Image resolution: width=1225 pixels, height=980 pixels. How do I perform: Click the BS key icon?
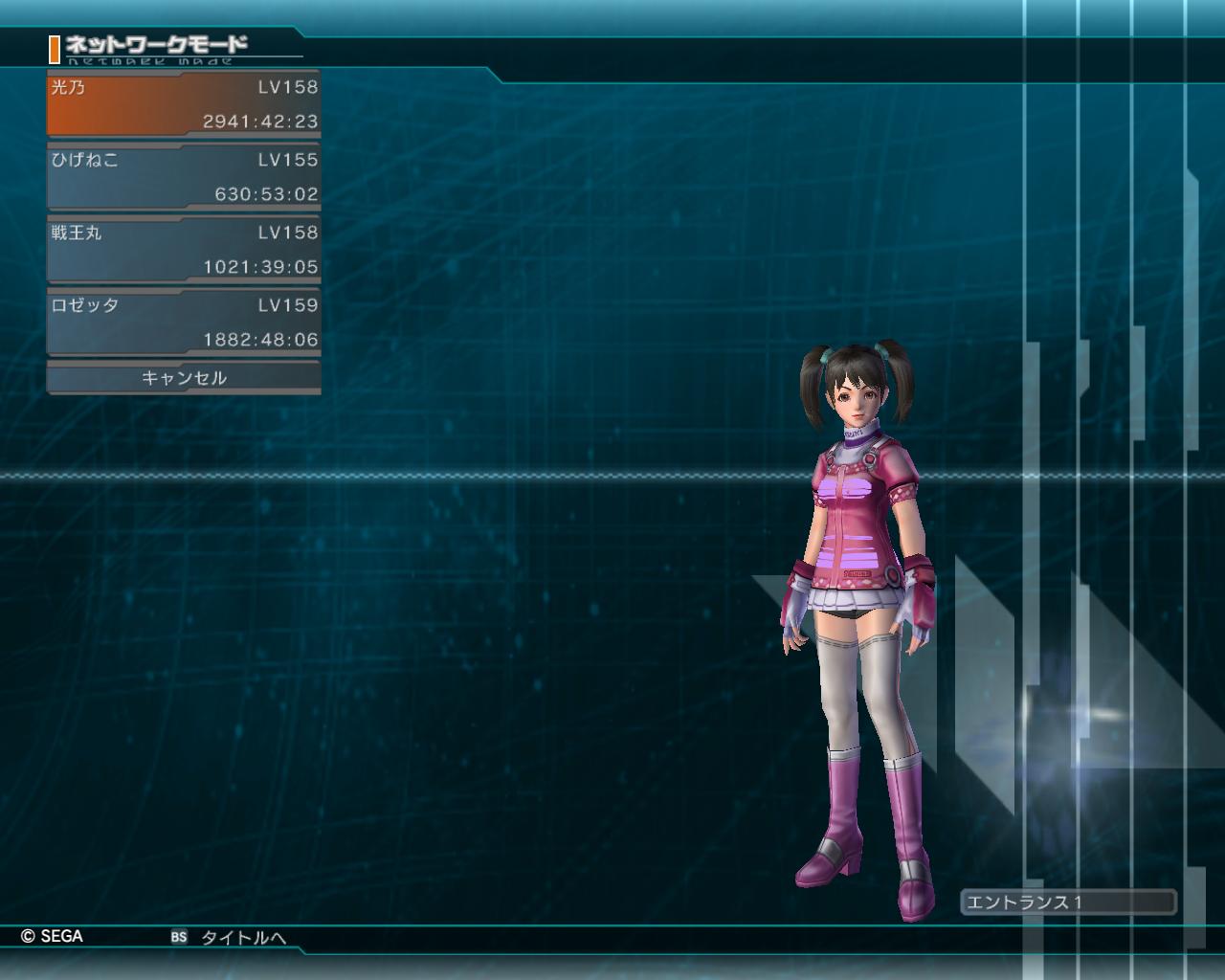pos(179,938)
